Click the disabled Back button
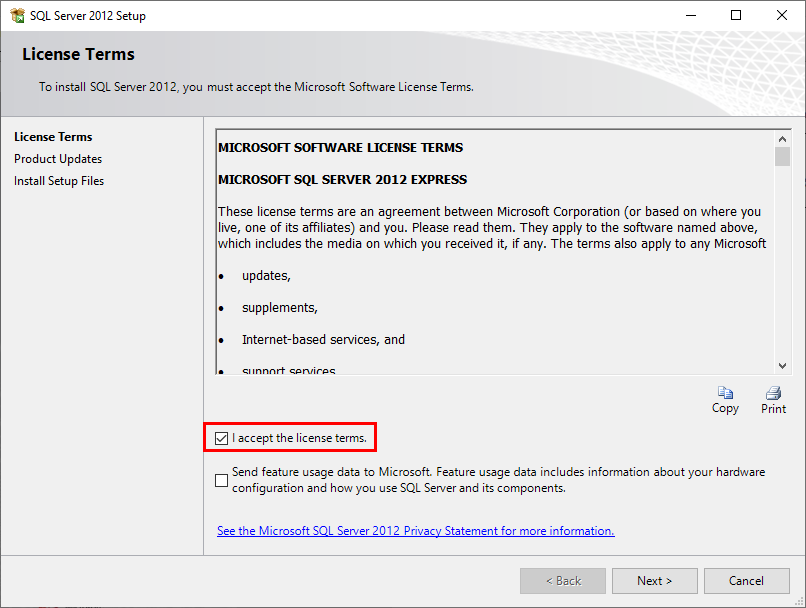Image resolution: width=806 pixels, height=608 pixels. [x=562, y=580]
